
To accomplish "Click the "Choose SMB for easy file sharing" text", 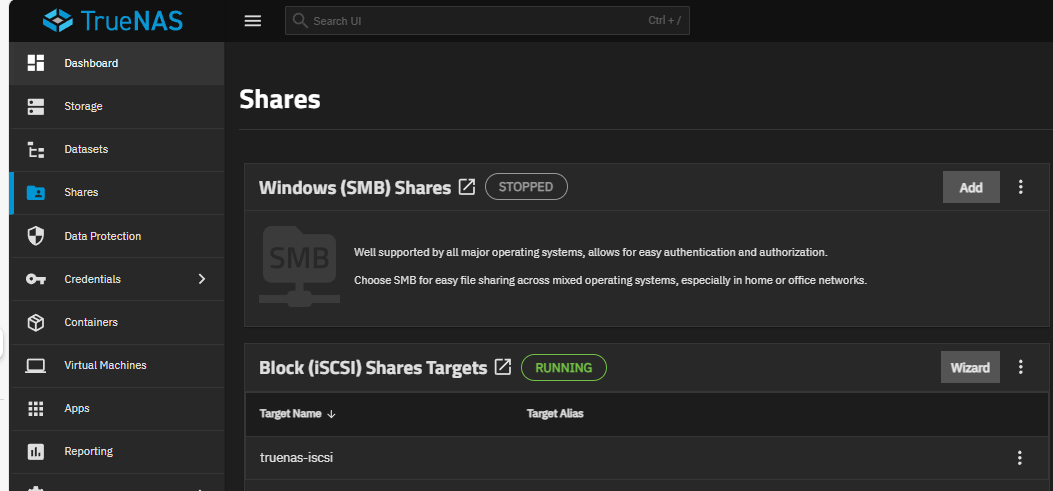I will tap(610, 280).
